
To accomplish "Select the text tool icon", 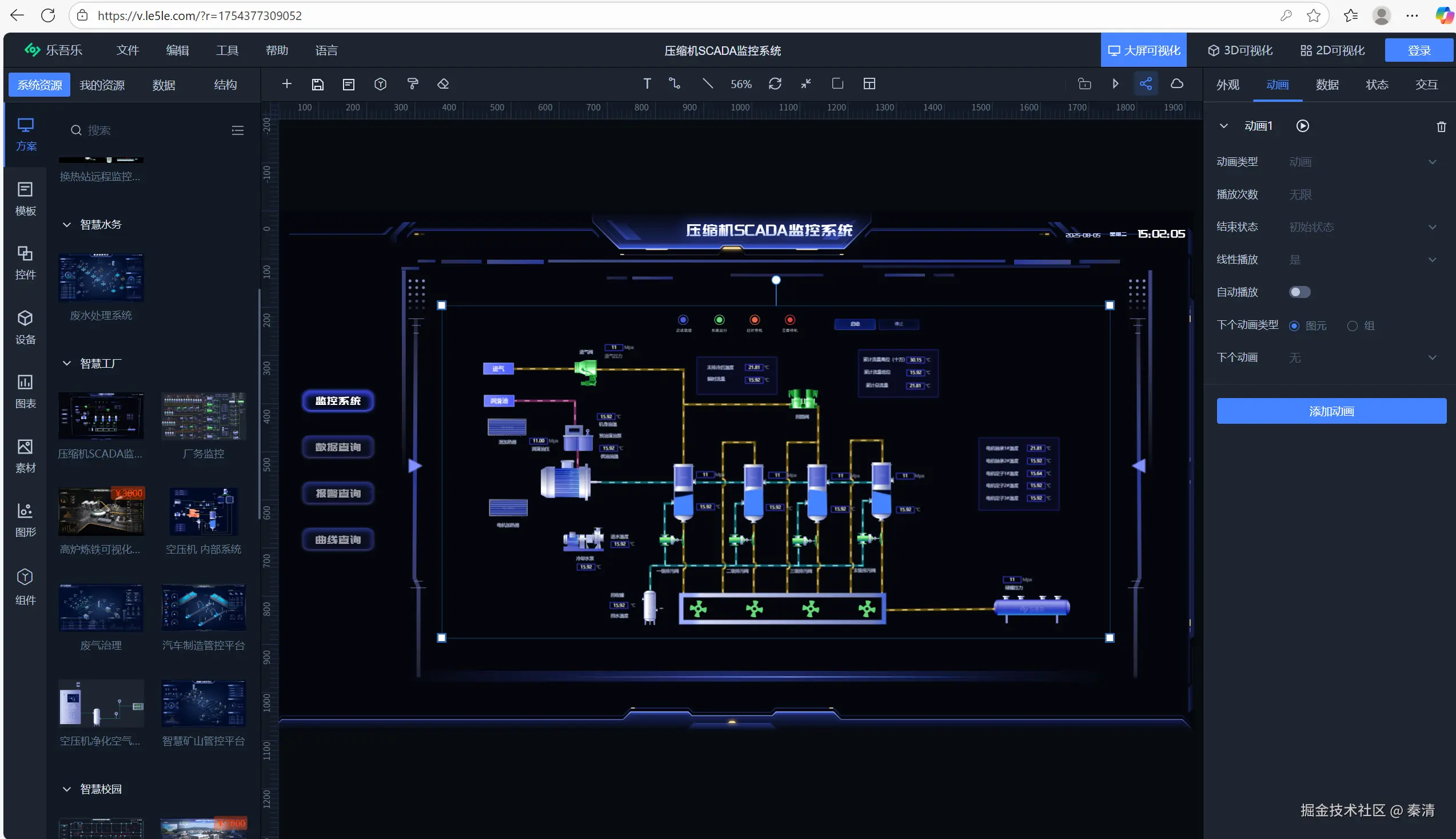I will coord(647,84).
